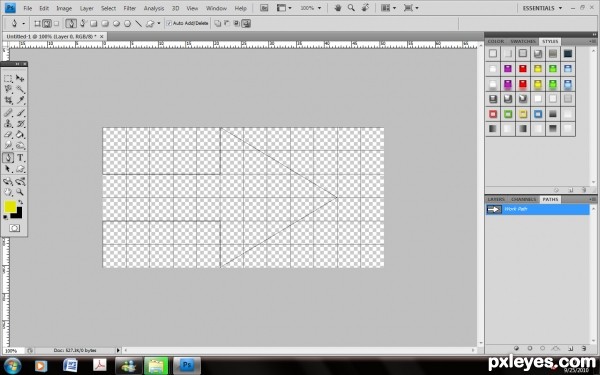The width and height of the screenshot is (600, 375).
Task: Expand geometry options arrow beside Custom Shape
Action: pyautogui.click(x=159, y=24)
